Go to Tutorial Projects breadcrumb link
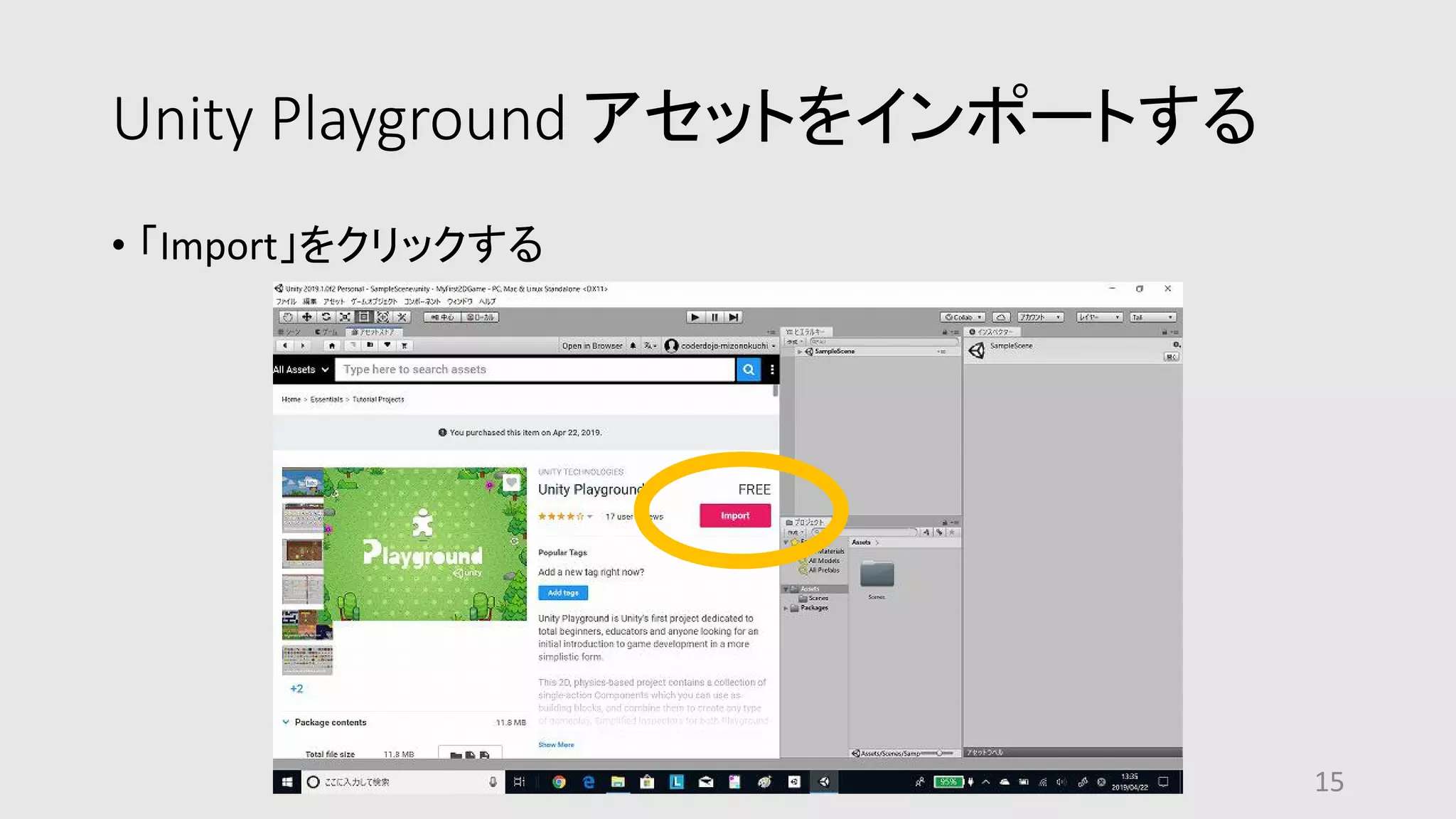The width and height of the screenshot is (1456, 819). click(378, 400)
